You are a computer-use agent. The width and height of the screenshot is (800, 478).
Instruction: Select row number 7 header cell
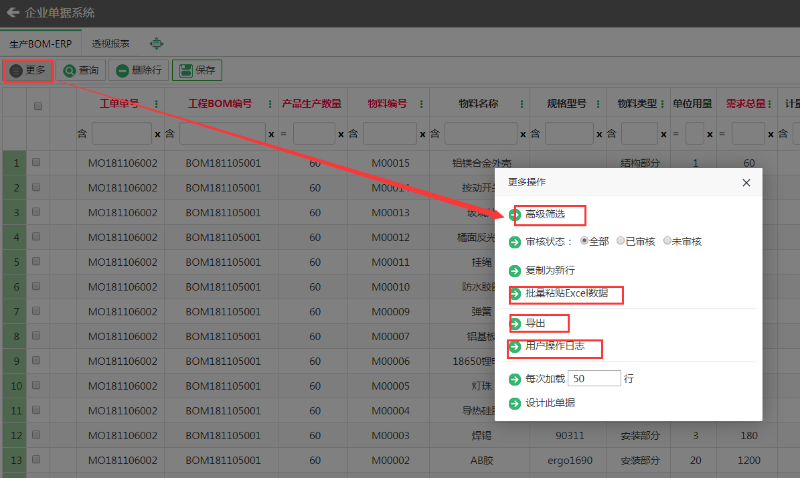pos(15,311)
